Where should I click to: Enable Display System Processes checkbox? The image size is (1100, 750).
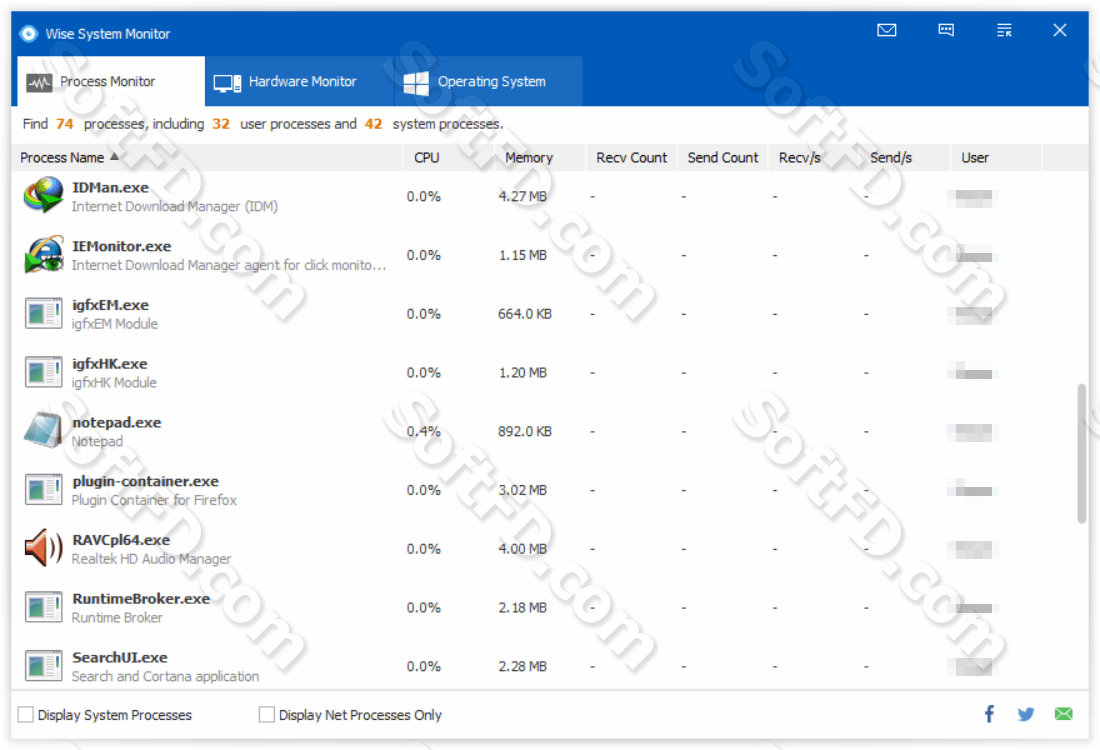coord(26,715)
